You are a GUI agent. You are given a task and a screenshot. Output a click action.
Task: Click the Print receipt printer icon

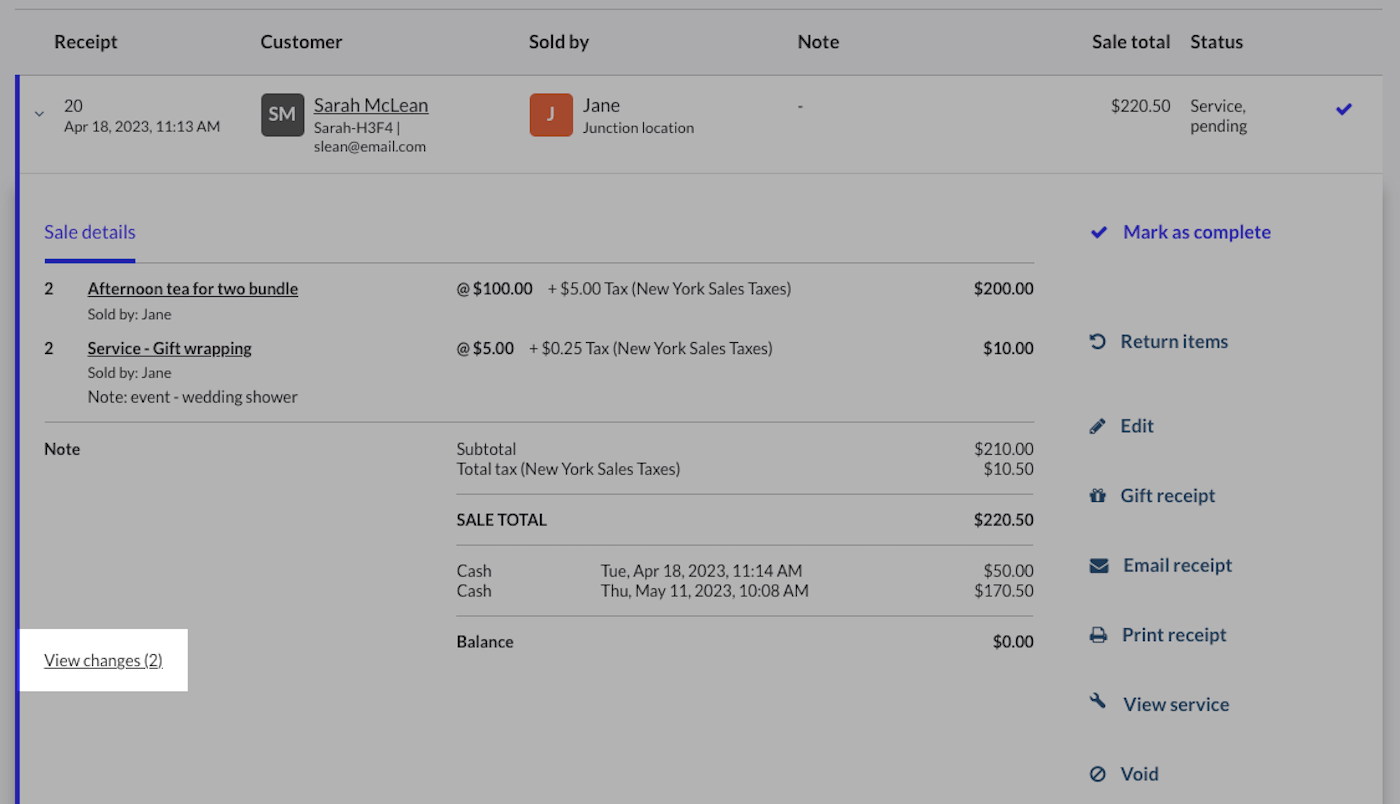point(1098,635)
